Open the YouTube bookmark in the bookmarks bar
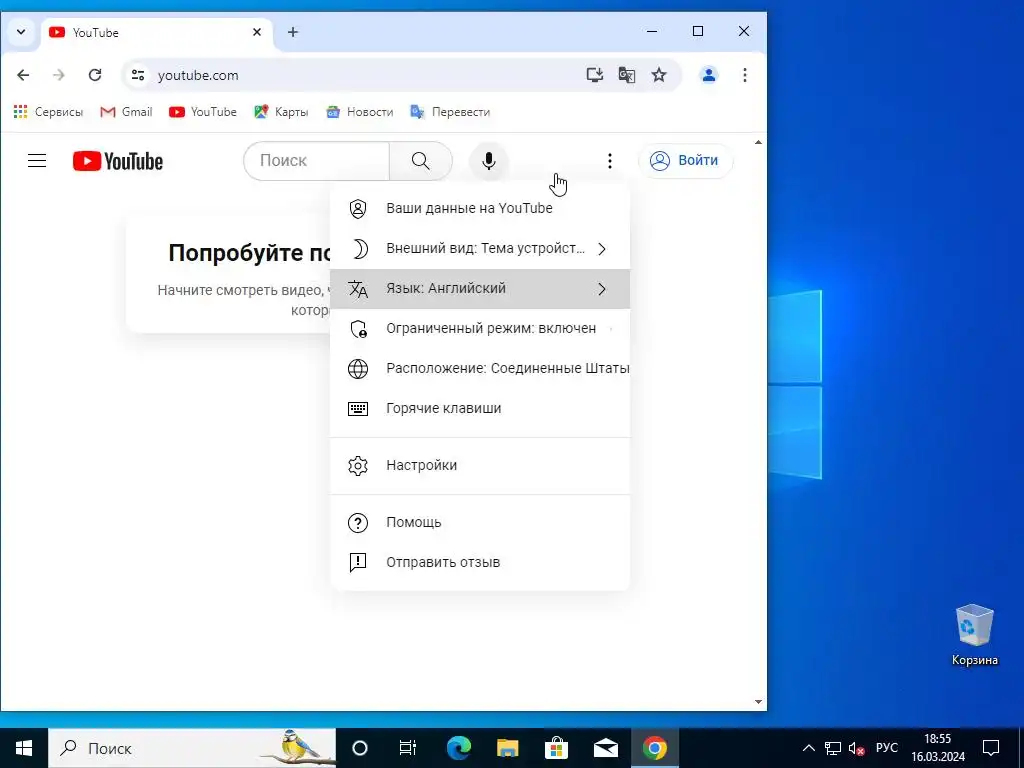The height and width of the screenshot is (768, 1024). (x=202, y=112)
